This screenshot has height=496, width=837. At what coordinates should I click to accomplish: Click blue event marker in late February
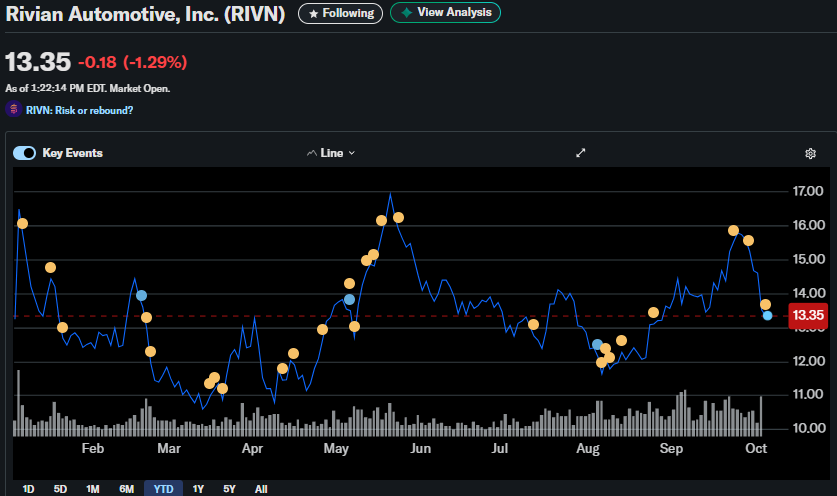141,296
